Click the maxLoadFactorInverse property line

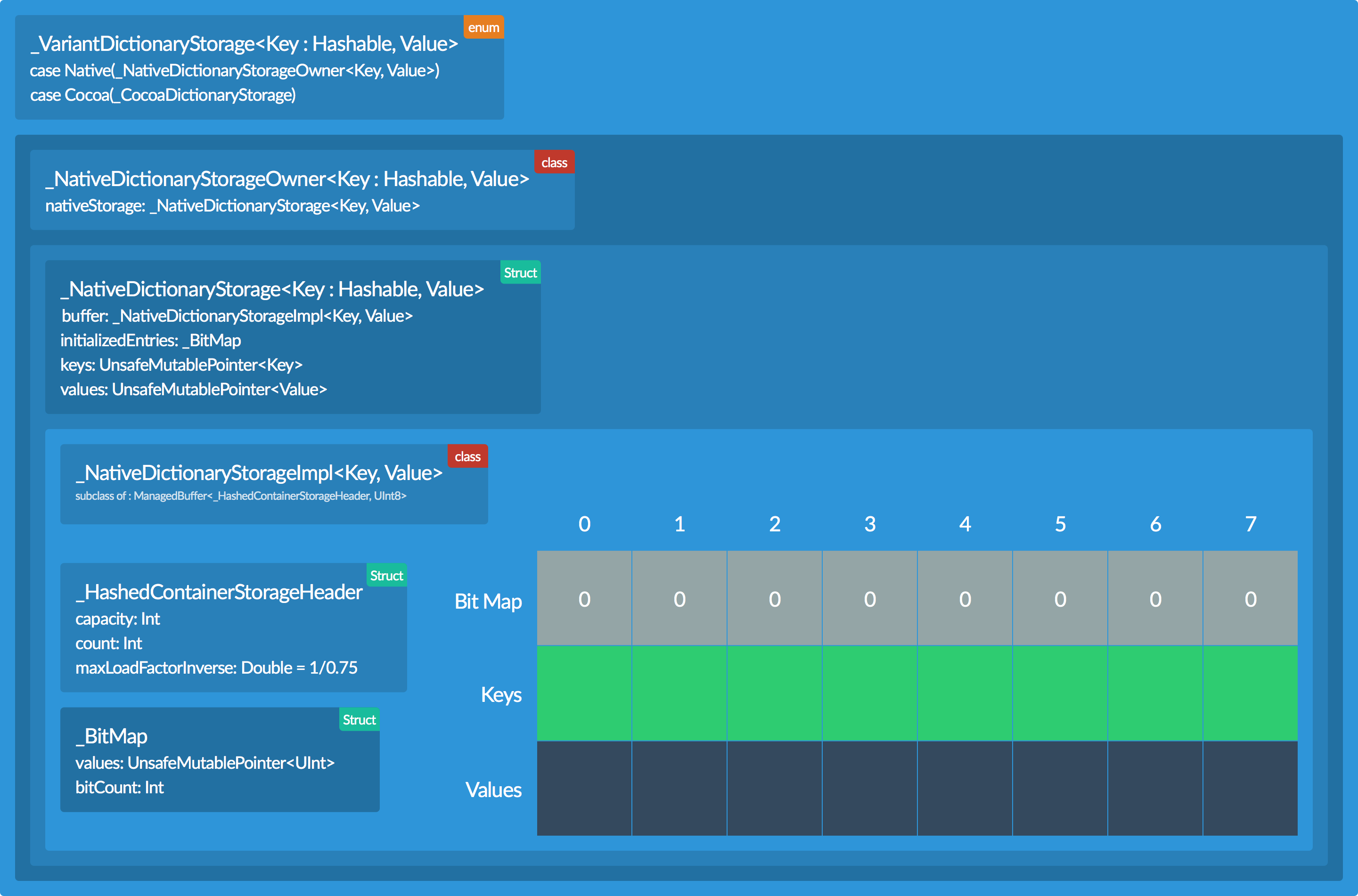[216, 668]
